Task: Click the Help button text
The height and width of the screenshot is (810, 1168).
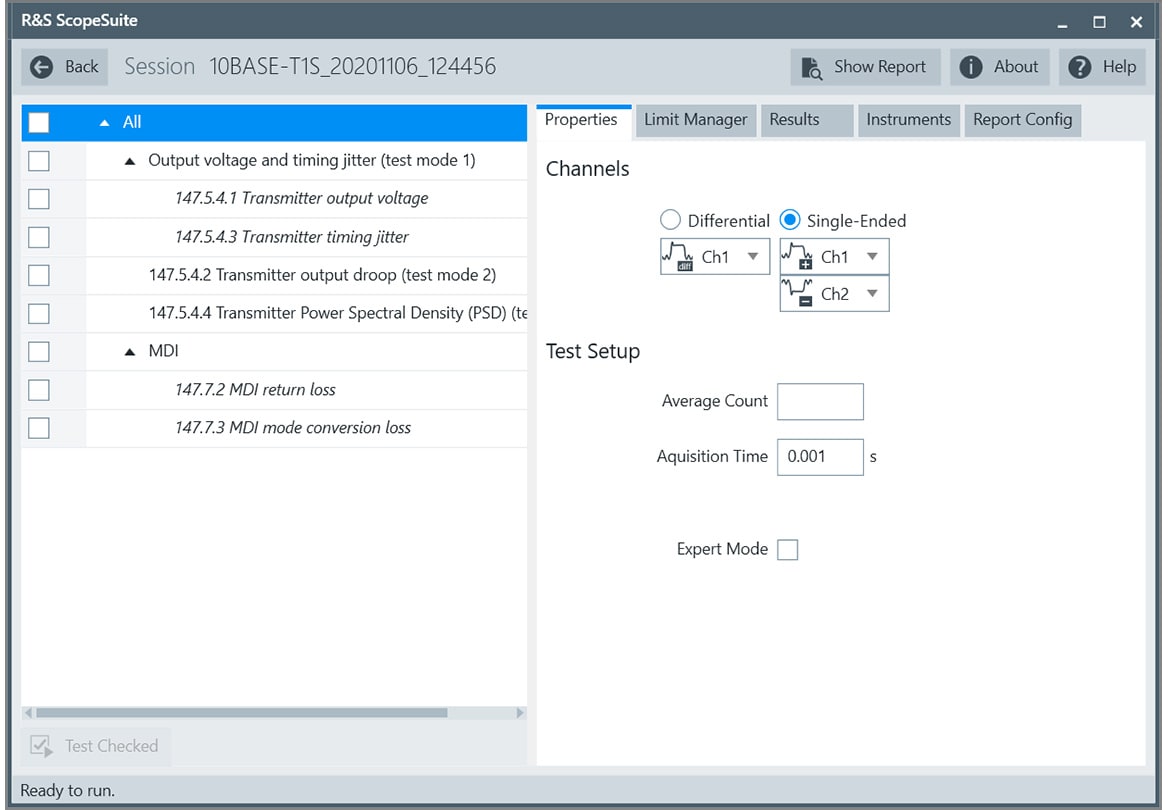Action: point(1119,67)
